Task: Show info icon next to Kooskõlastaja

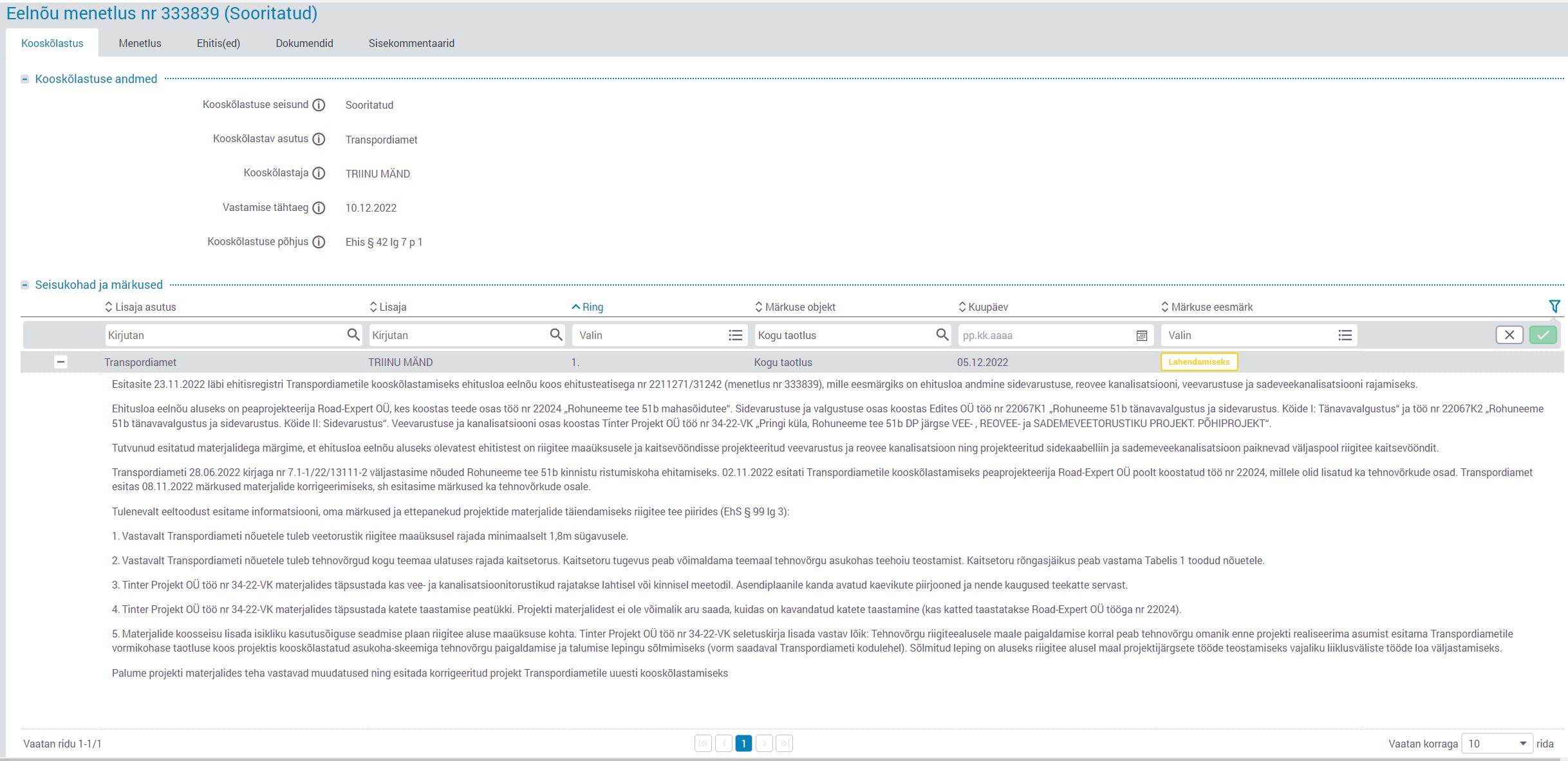Action: click(x=319, y=173)
